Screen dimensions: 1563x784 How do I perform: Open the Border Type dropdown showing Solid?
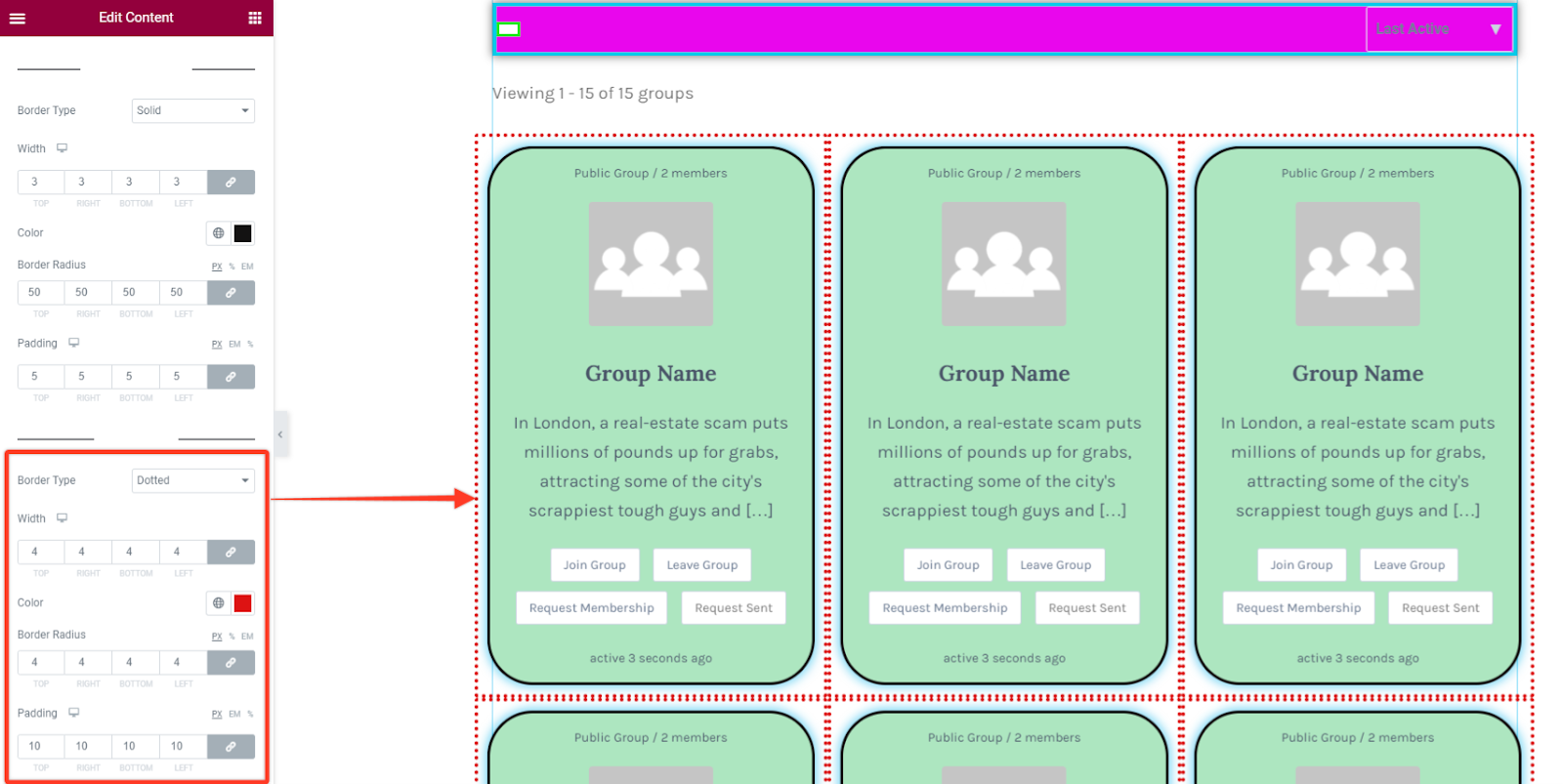193,110
